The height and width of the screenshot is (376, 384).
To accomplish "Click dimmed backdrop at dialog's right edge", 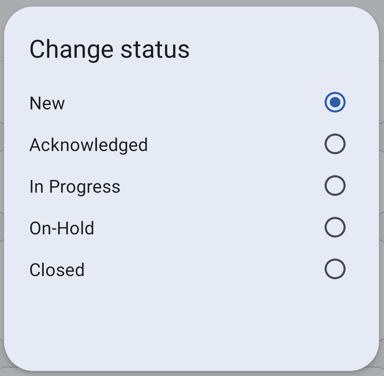I will [382, 187].
